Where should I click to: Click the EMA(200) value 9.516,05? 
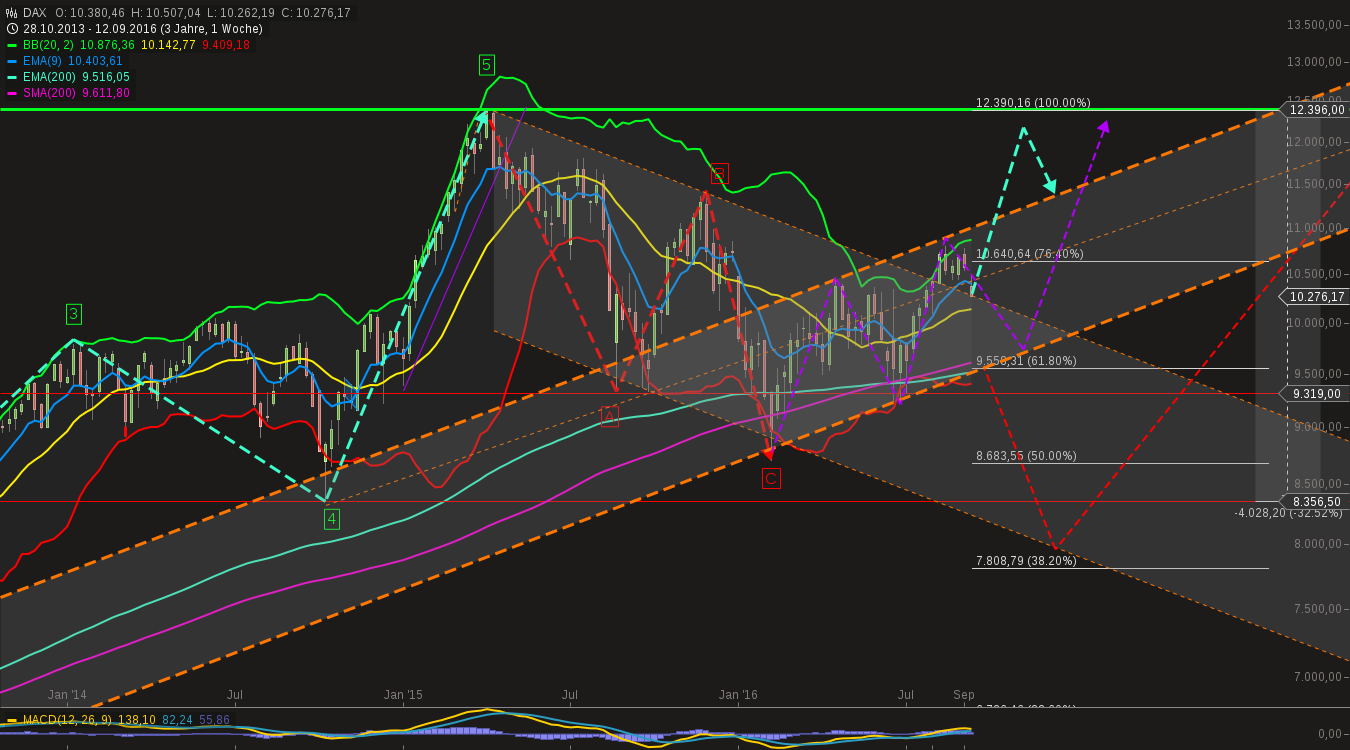point(106,77)
